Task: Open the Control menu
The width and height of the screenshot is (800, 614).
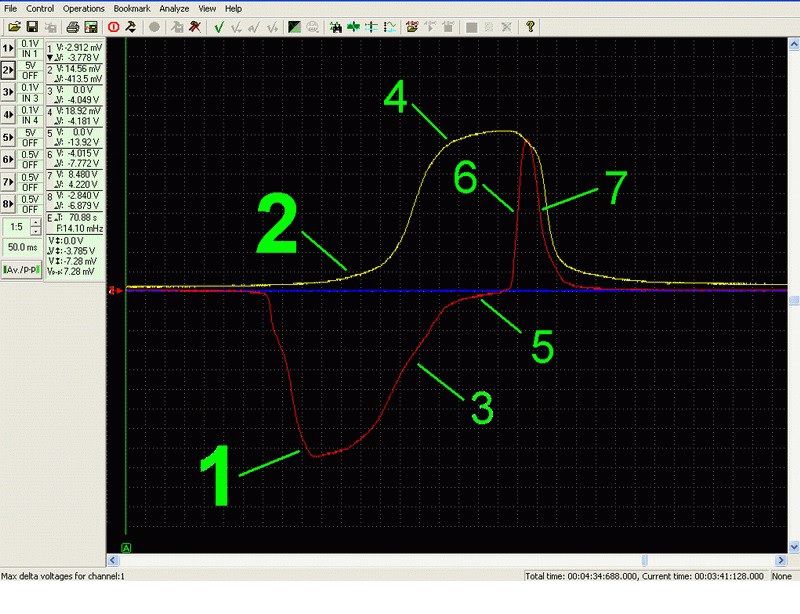Action: point(40,9)
